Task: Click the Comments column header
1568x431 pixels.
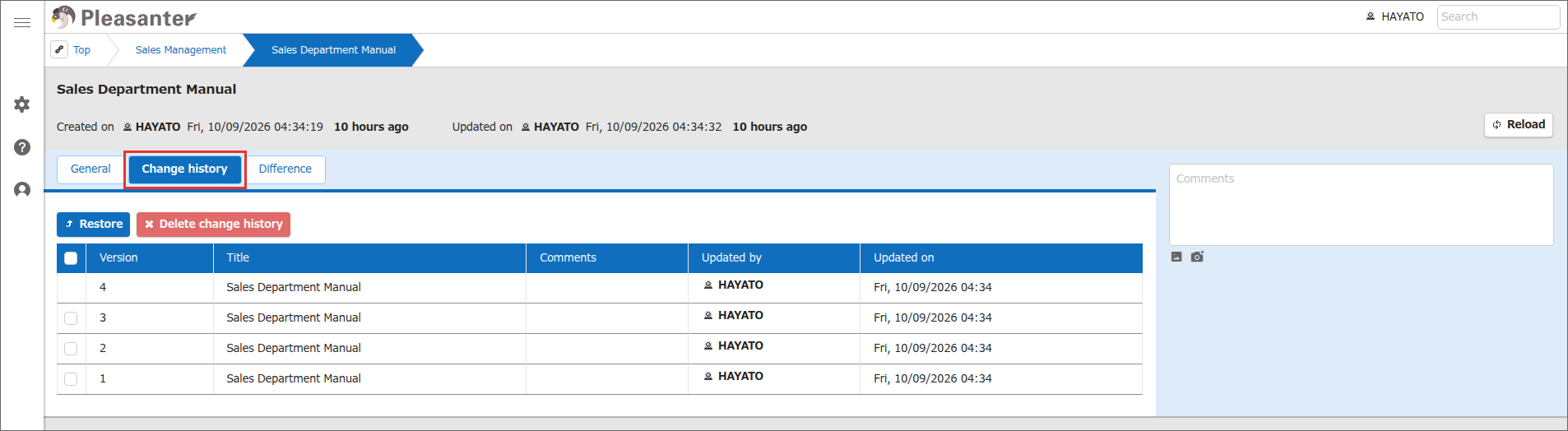Action: (607, 257)
